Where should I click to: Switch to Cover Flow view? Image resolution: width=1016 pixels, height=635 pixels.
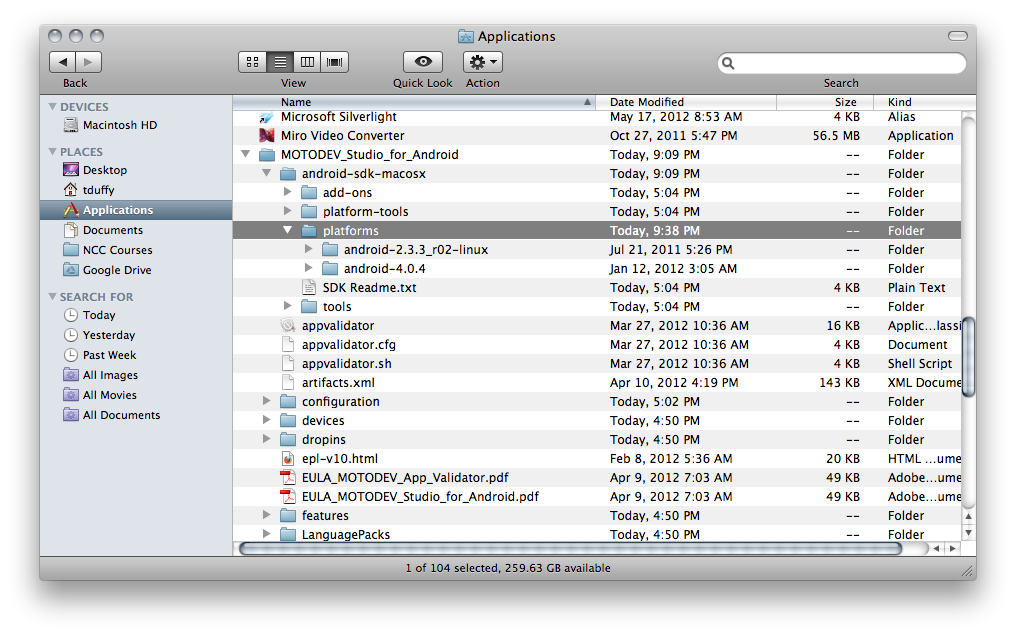click(334, 62)
